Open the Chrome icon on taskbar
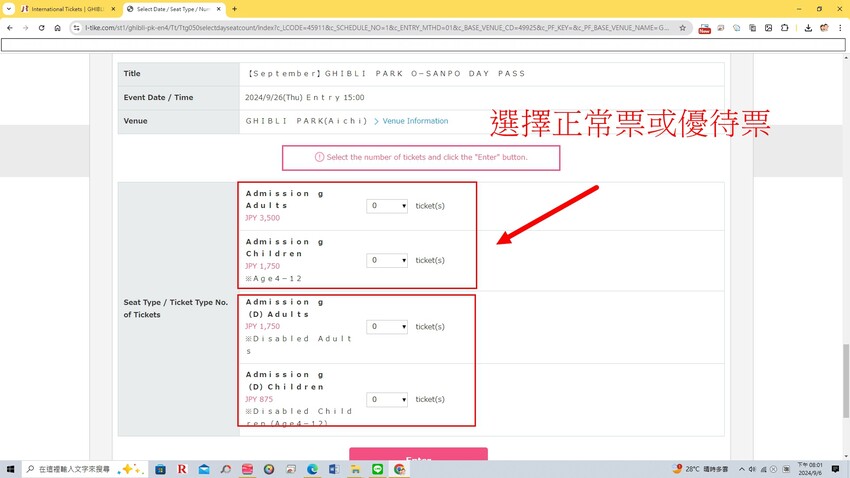 pyautogui.click(x=400, y=469)
